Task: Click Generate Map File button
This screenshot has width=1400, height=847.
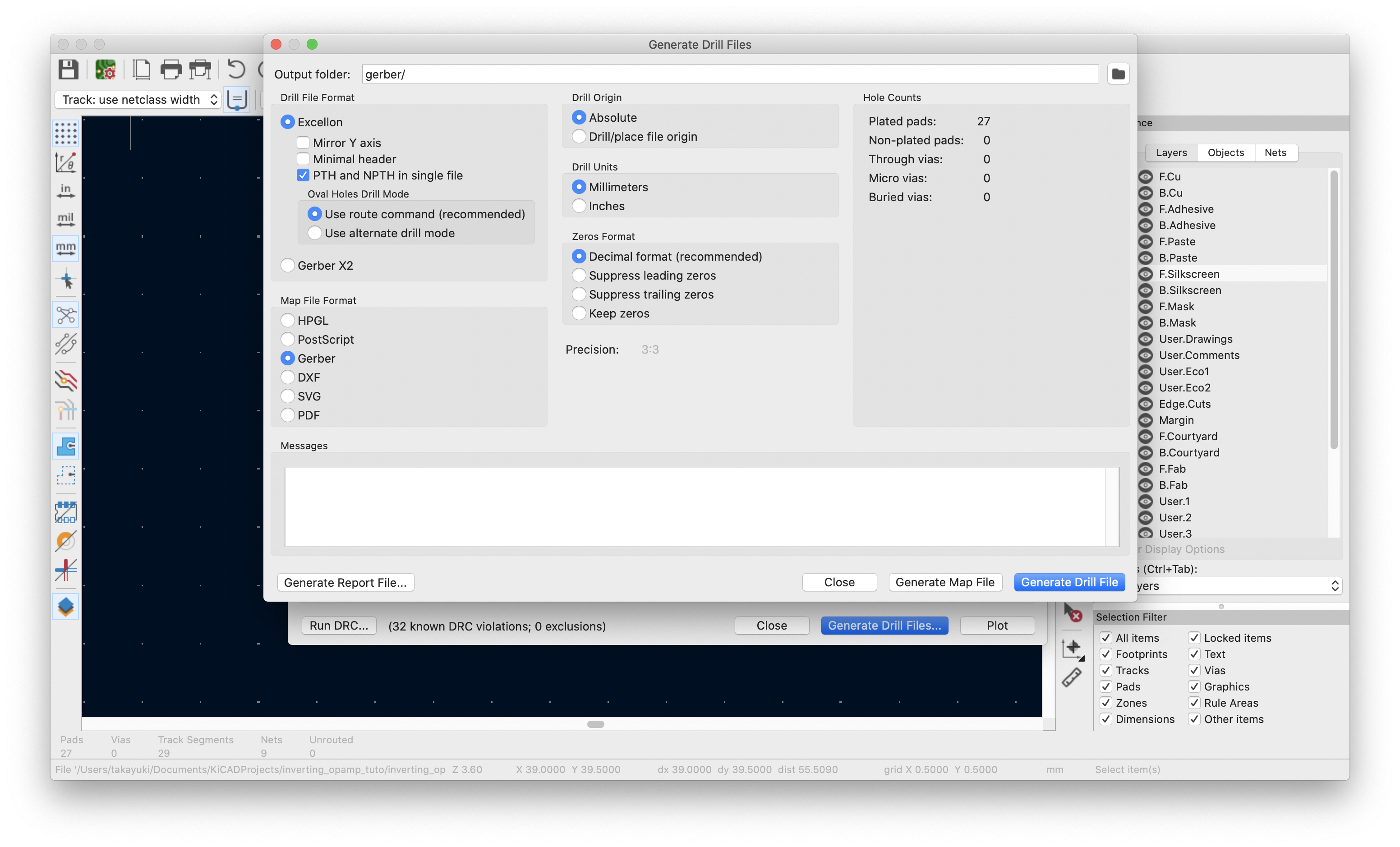Action: tap(945, 582)
